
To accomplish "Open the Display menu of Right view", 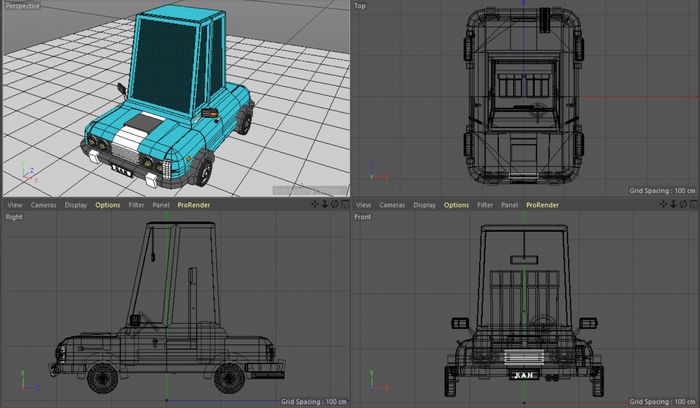I will [76, 205].
